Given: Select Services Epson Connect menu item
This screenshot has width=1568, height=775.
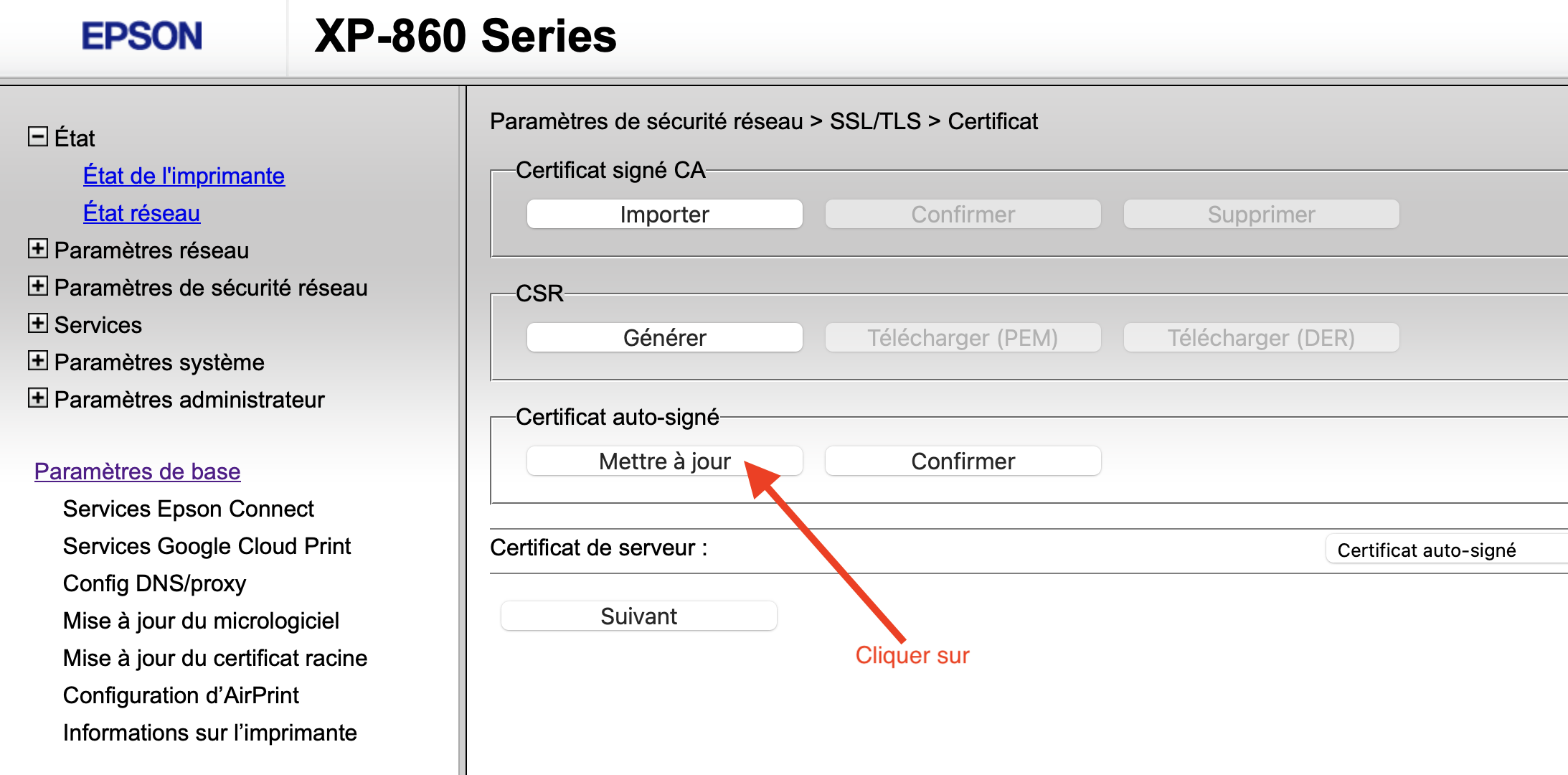Looking at the screenshot, I should point(189,509).
